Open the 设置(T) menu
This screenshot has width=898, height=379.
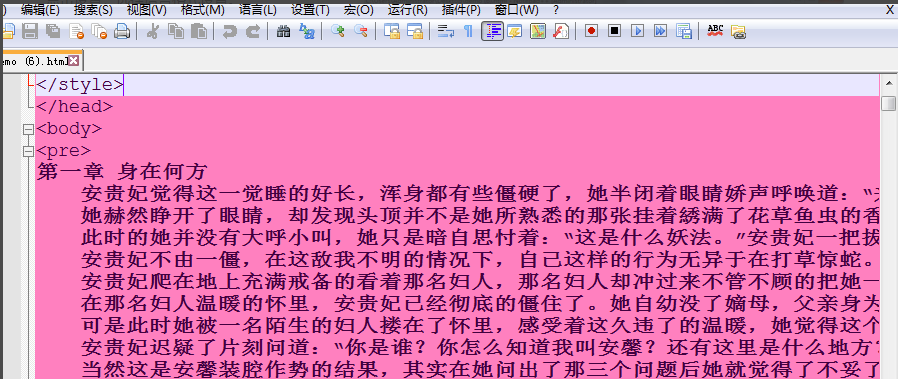point(310,10)
